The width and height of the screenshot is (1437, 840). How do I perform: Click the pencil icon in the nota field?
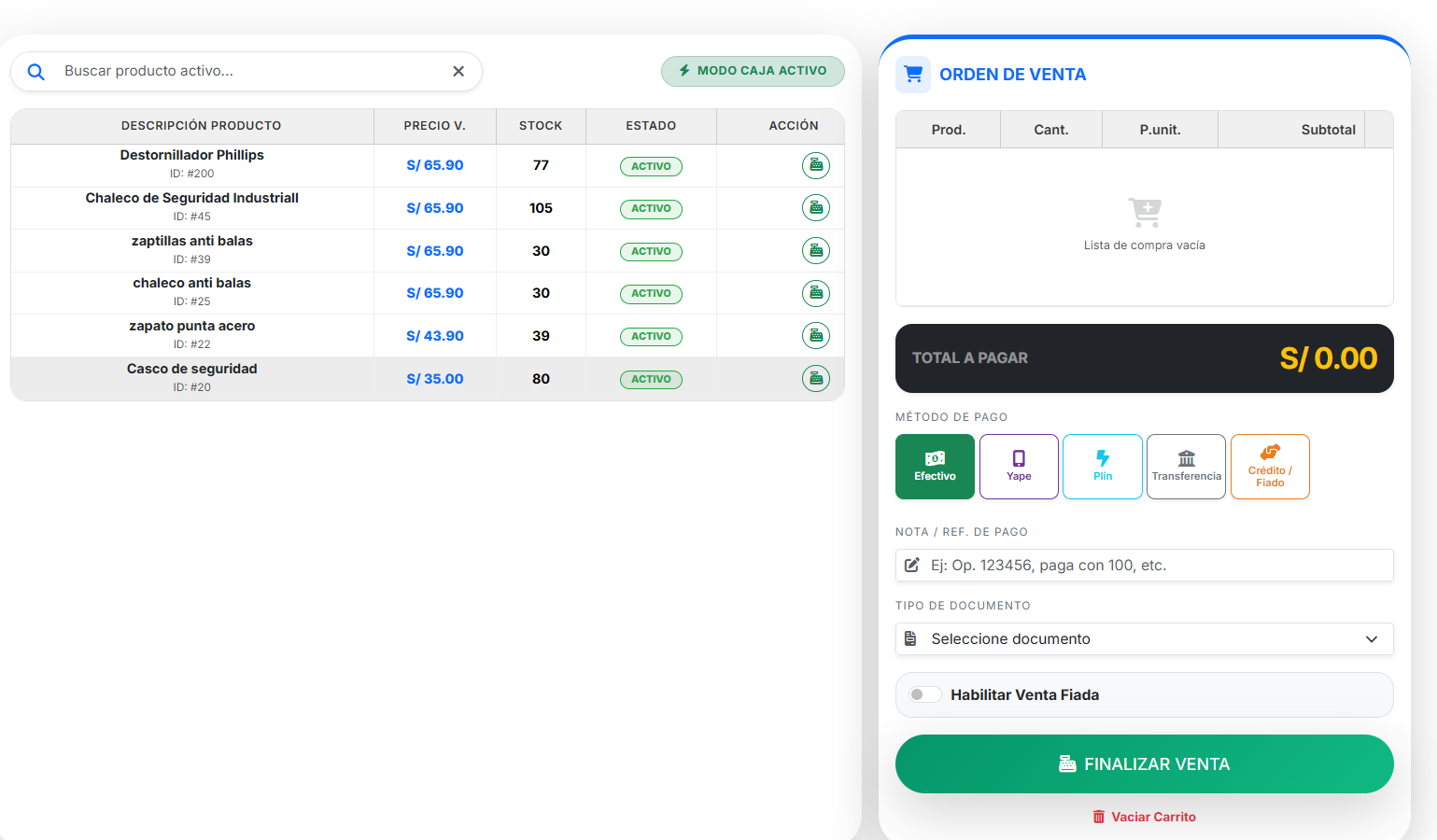tap(912, 566)
